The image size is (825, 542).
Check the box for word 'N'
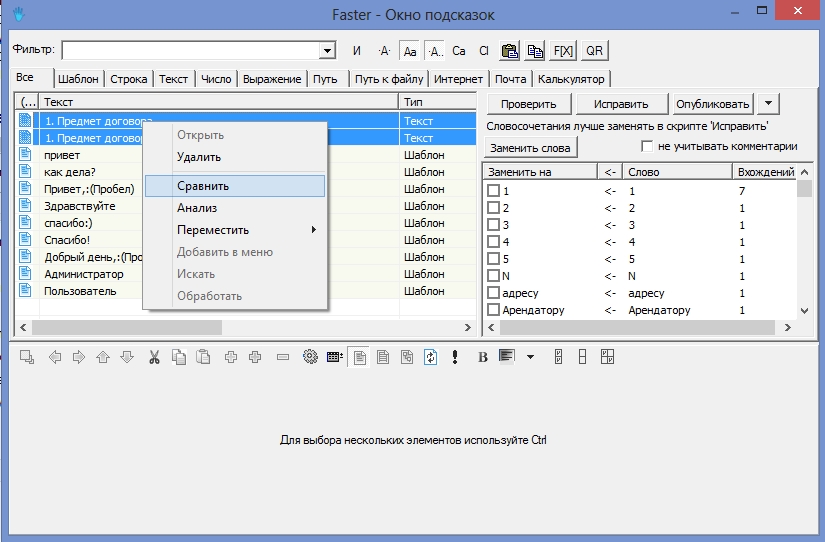[x=494, y=276]
